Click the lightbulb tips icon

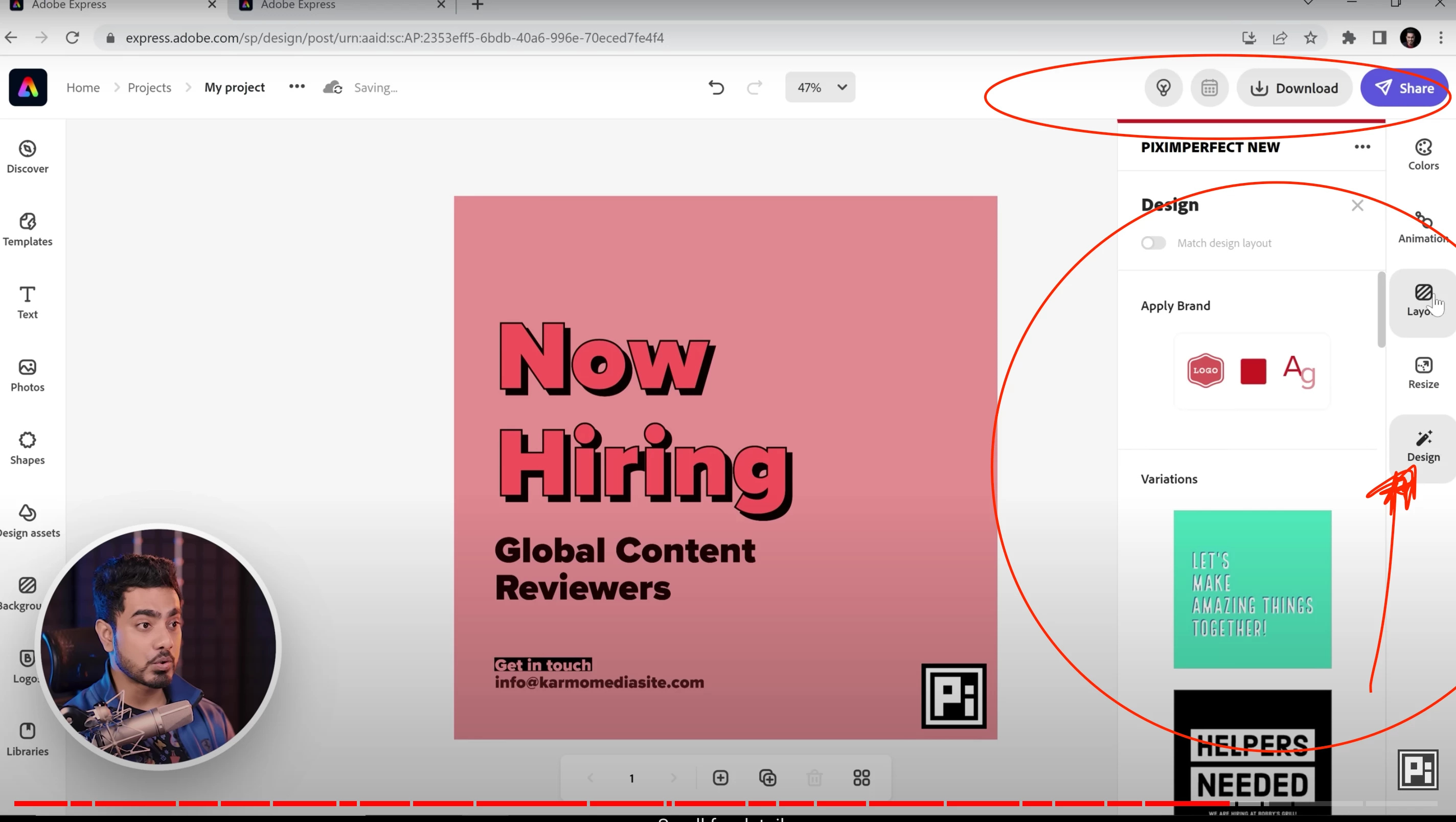[x=1163, y=88]
